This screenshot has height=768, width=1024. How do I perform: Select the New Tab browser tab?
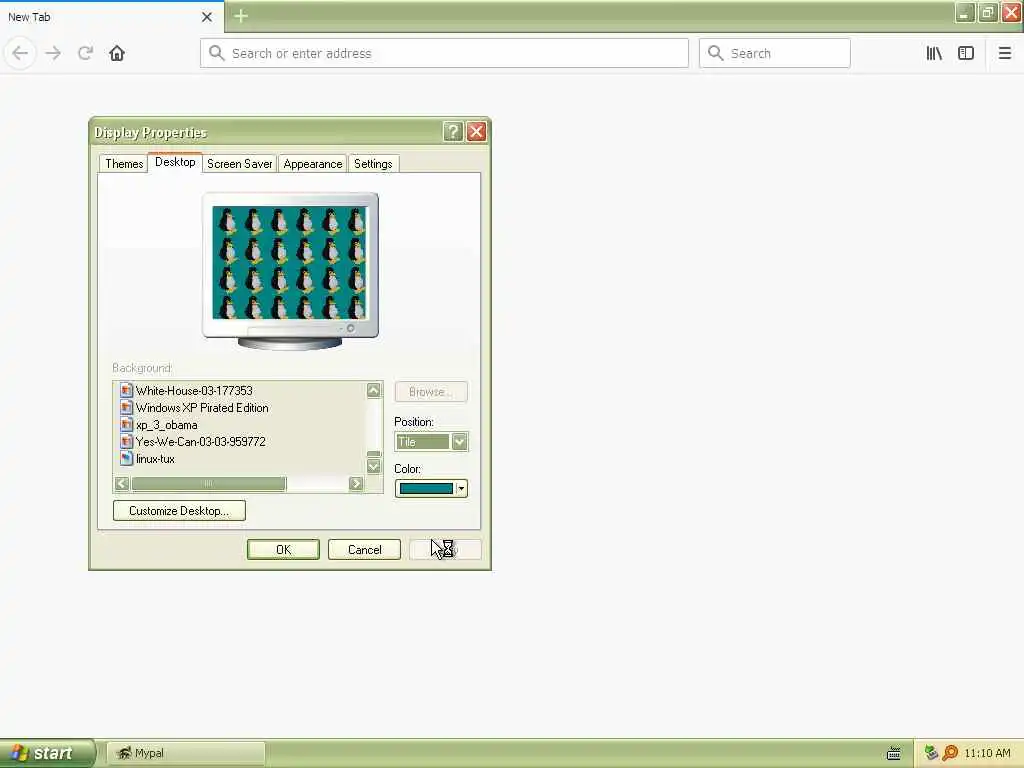tap(112, 17)
